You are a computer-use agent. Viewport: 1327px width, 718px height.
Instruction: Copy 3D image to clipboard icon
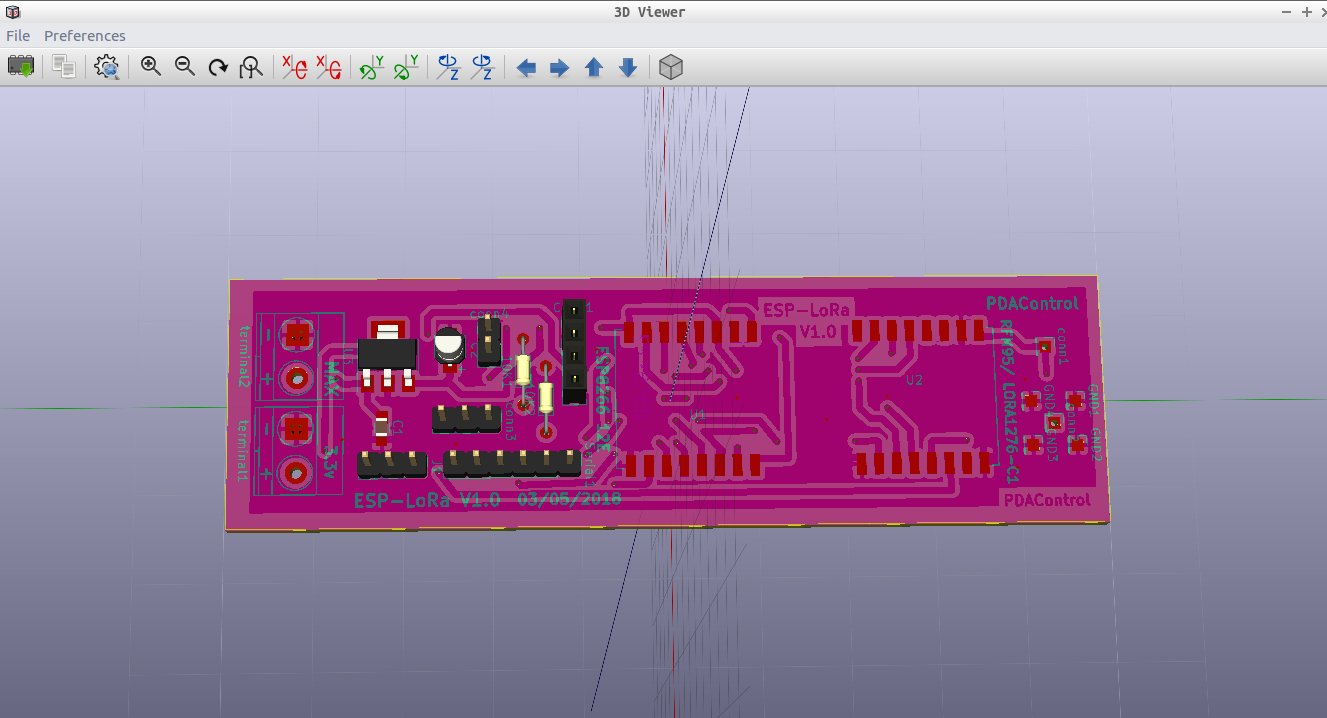tap(64, 67)
